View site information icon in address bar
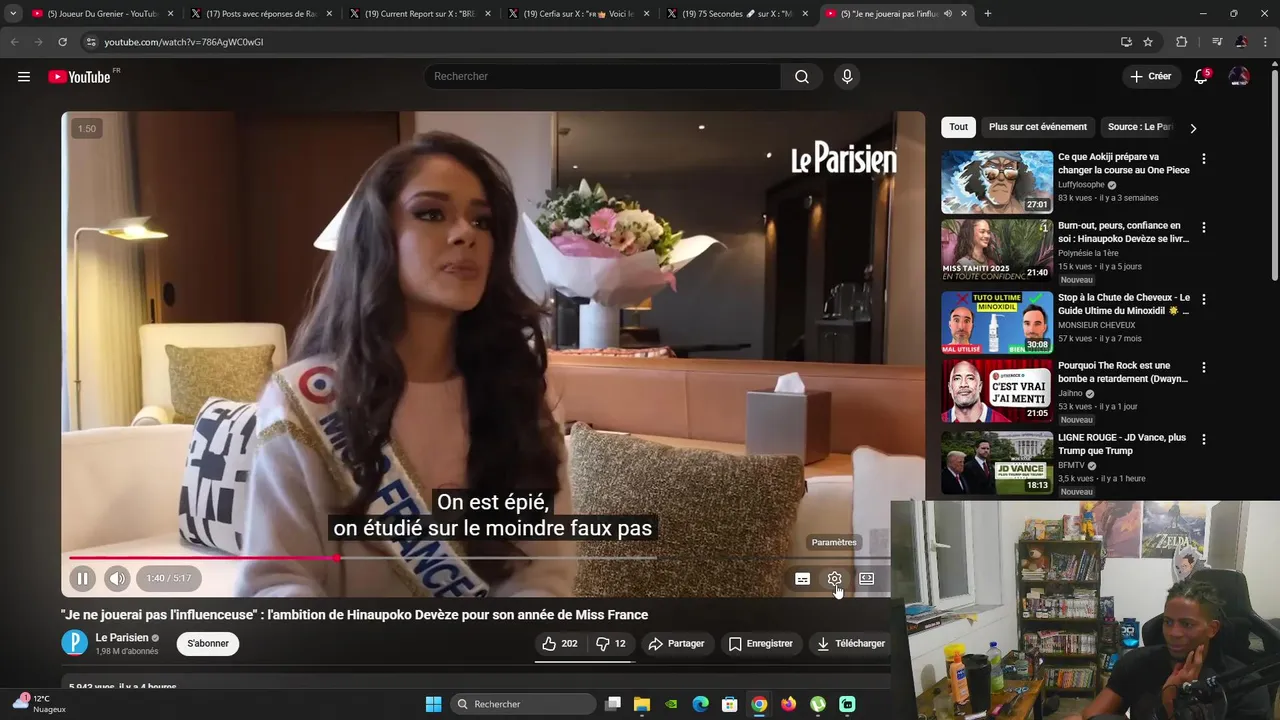 (x=91, y=42)
